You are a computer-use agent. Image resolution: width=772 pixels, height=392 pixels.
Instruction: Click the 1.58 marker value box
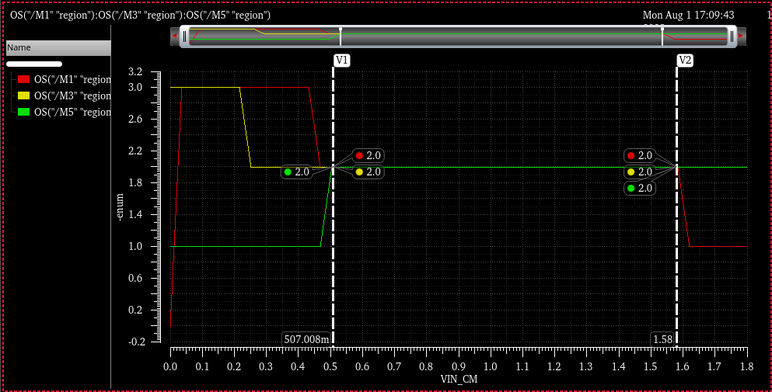click(663, 339)
